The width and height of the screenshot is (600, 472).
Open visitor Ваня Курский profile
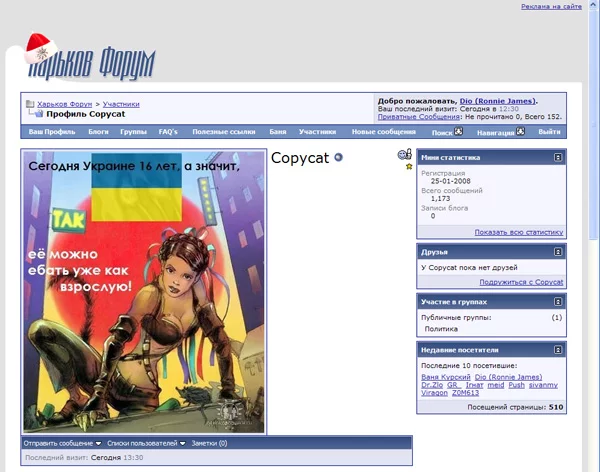pyautogui.click(x=446, y=377)
